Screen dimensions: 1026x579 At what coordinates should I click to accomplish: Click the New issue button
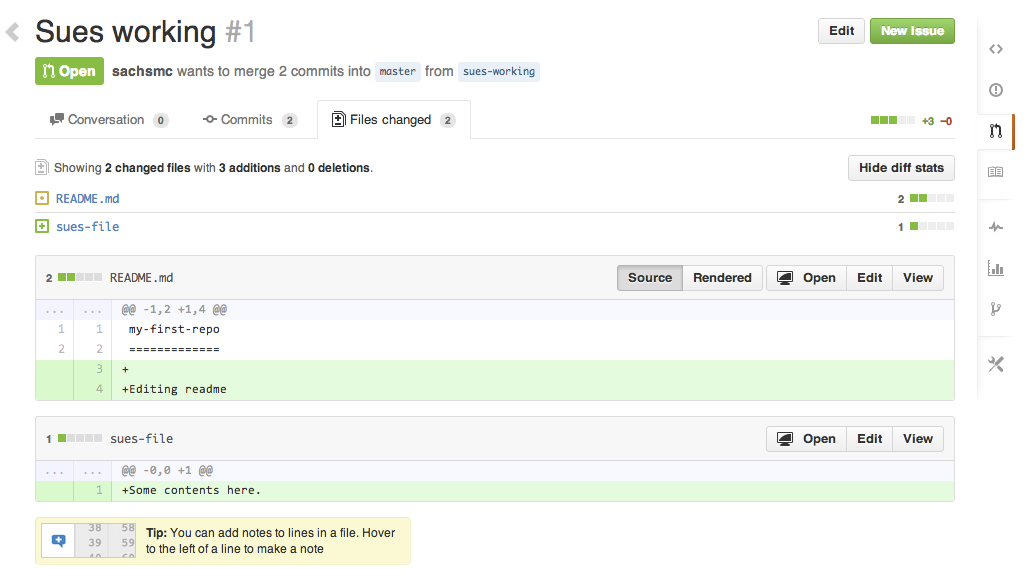pos(912,31)
